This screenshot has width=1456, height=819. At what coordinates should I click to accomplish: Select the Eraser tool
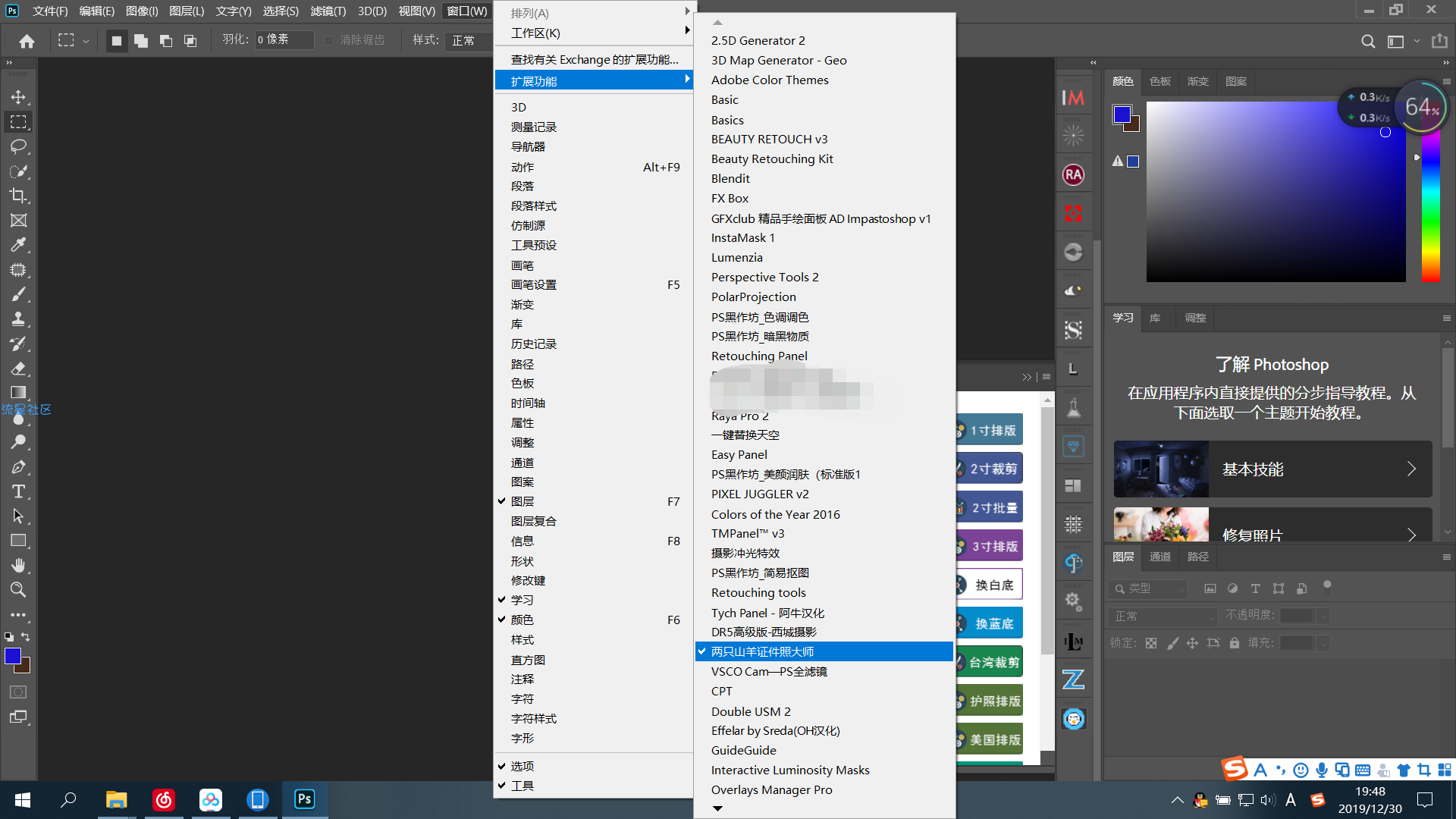tap(18, 369)
